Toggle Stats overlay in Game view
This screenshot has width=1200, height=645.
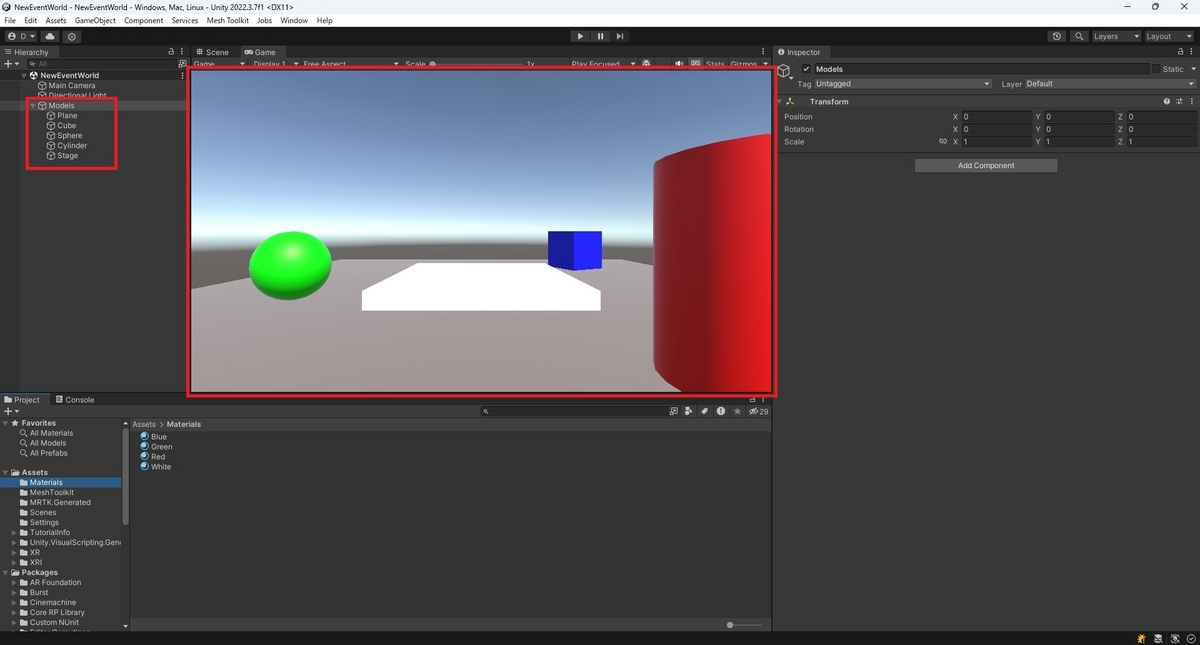715,63
